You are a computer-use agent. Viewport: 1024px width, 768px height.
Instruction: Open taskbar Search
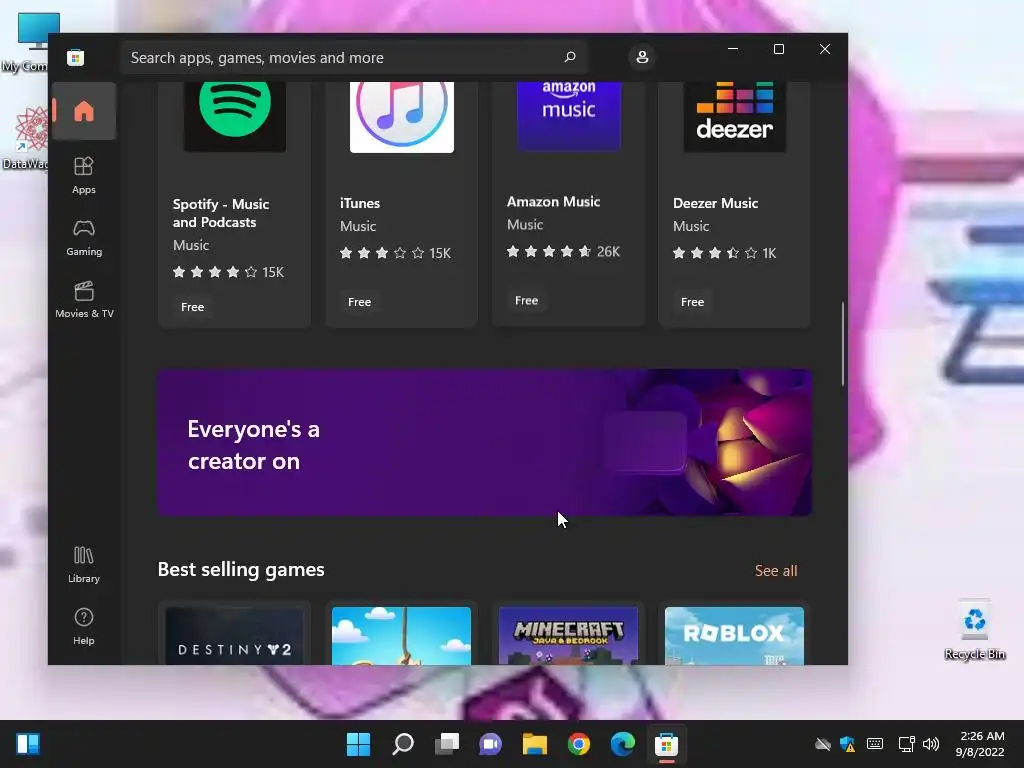pyautogui.click(x=402, y=744)
